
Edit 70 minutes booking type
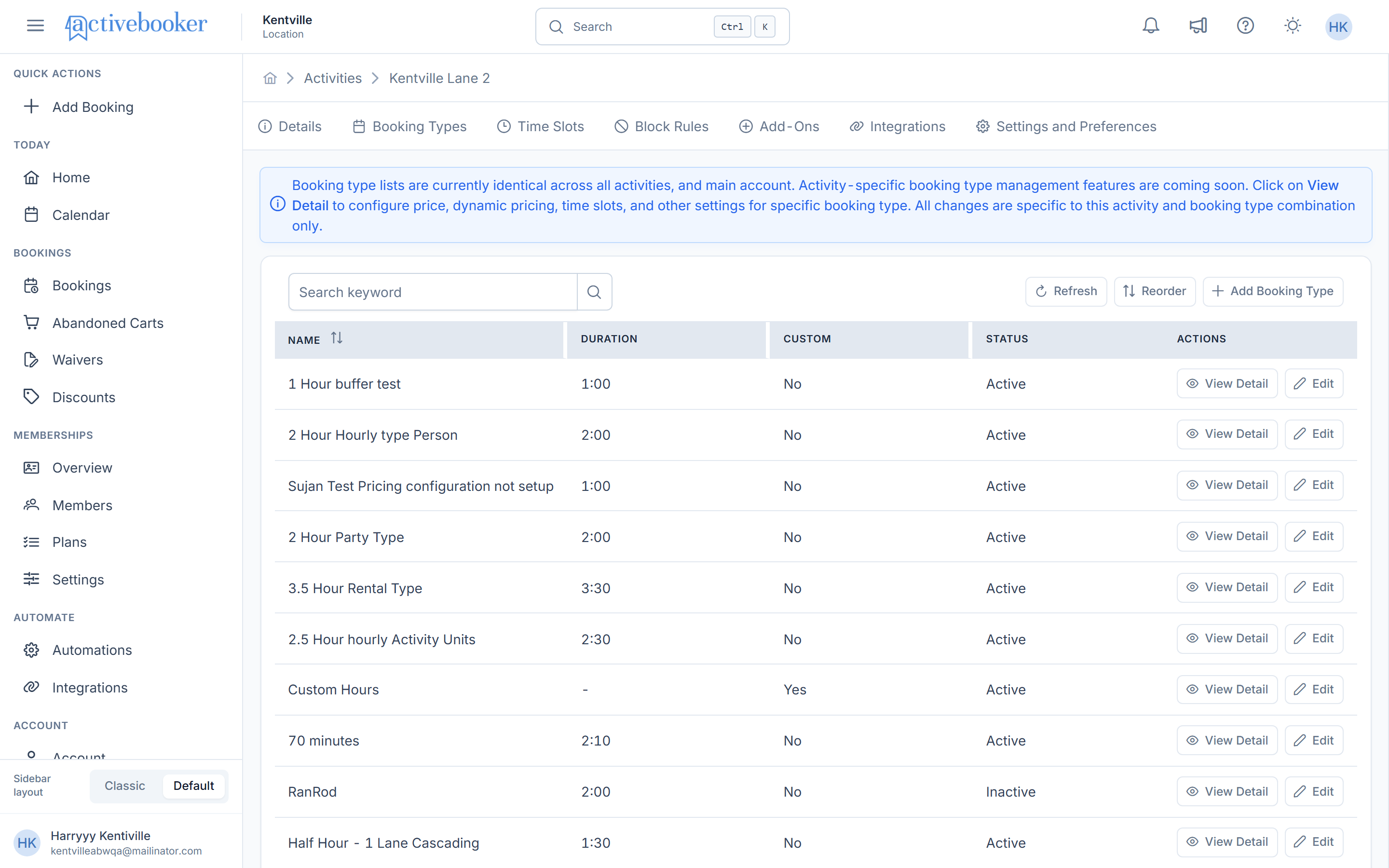[1313, 741]
